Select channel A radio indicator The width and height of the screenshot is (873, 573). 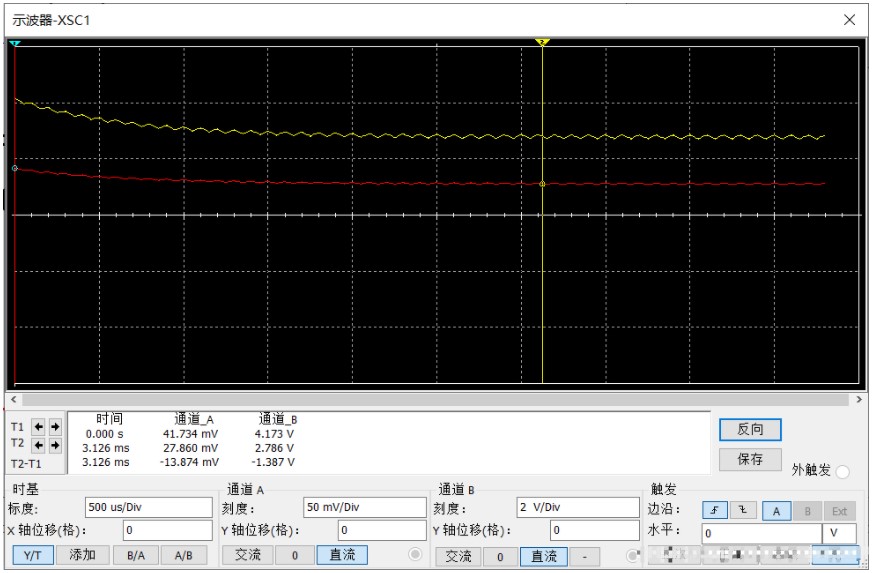415,555
